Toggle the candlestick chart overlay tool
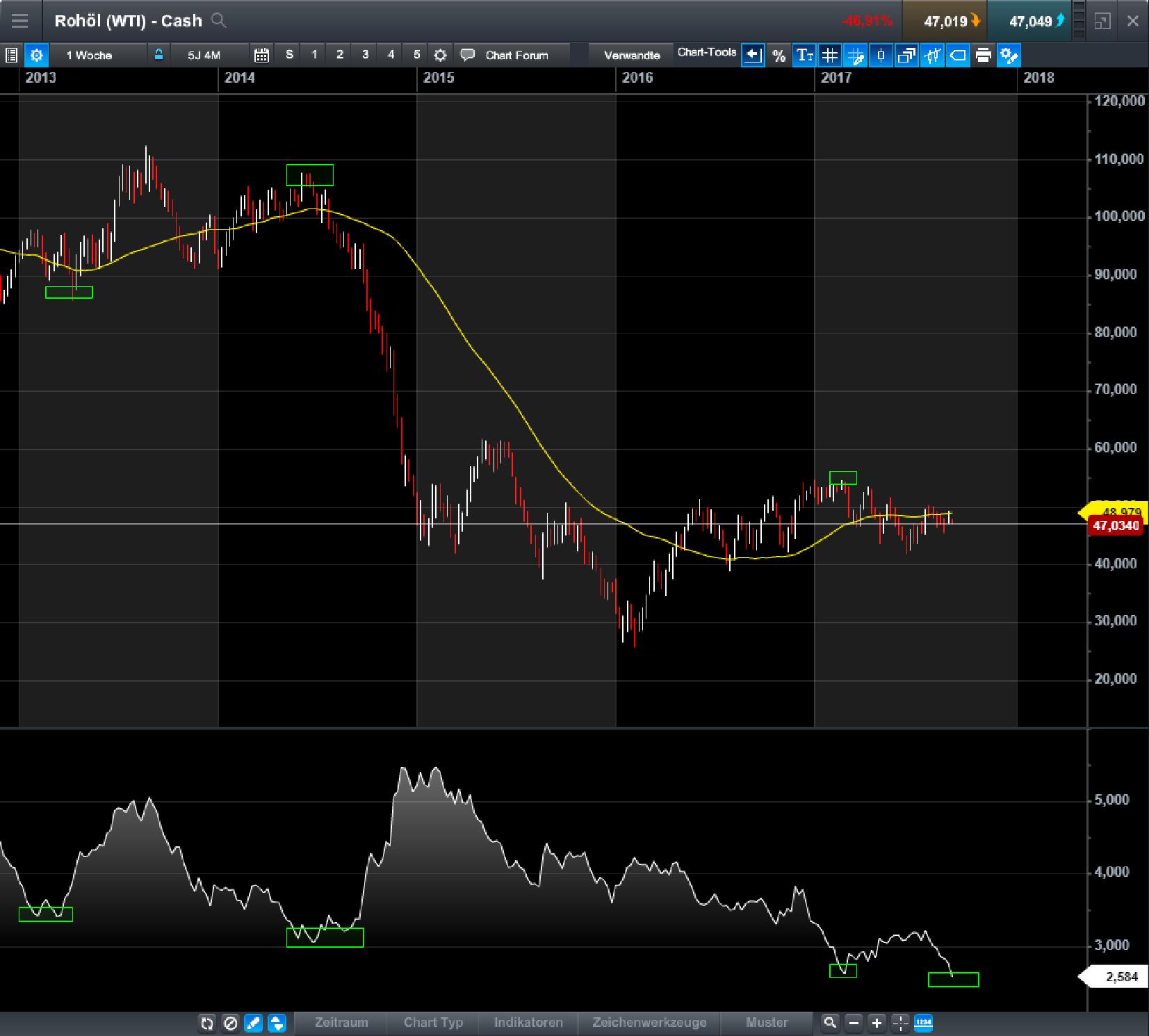The image size is (1149, 1036). pyautogui.click(x=932, y=55)
